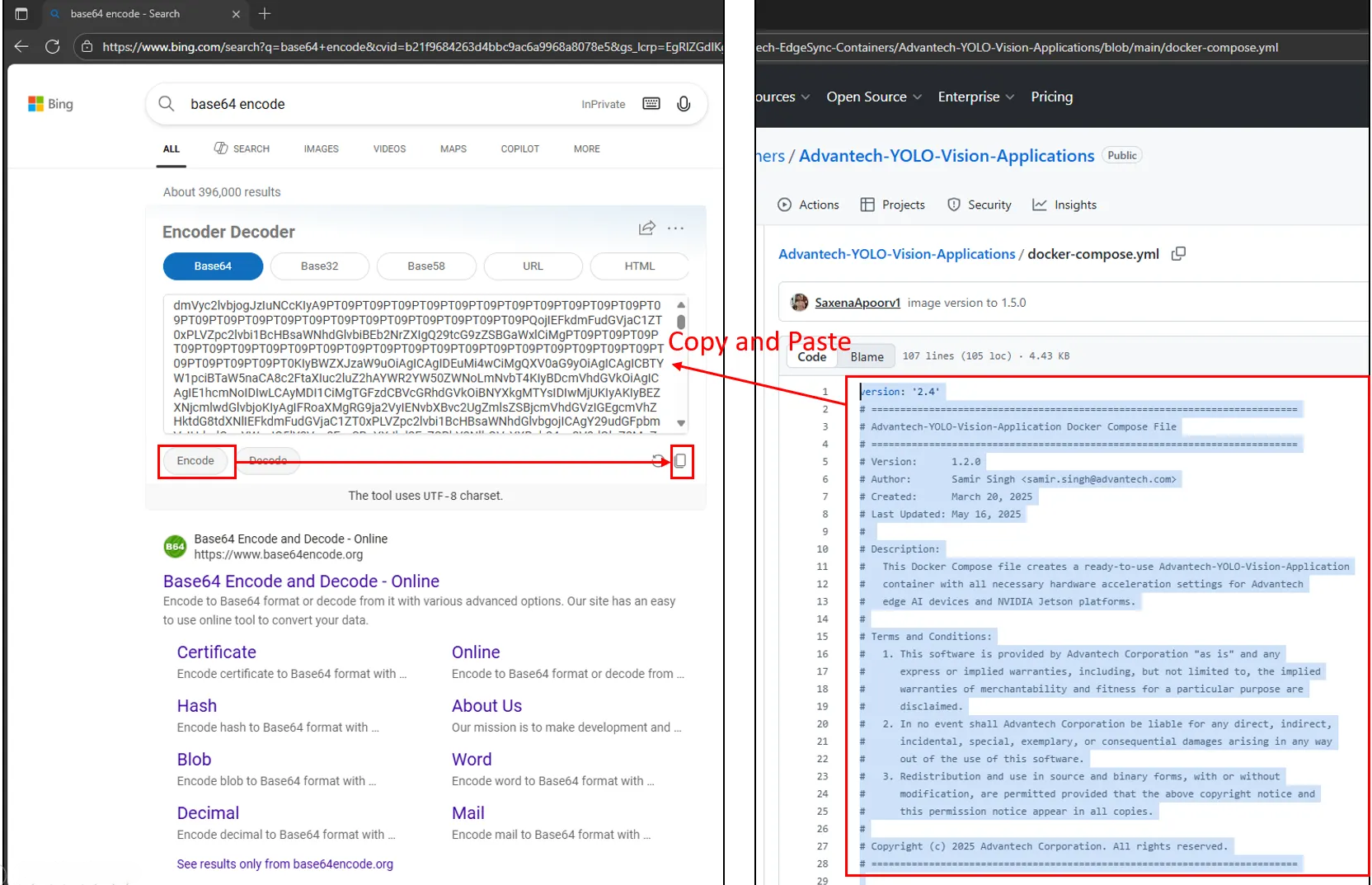Screen dimensions: 1372x885
Task: Open the on-screen keyboard icon in search bar
Action: [651, 103]
